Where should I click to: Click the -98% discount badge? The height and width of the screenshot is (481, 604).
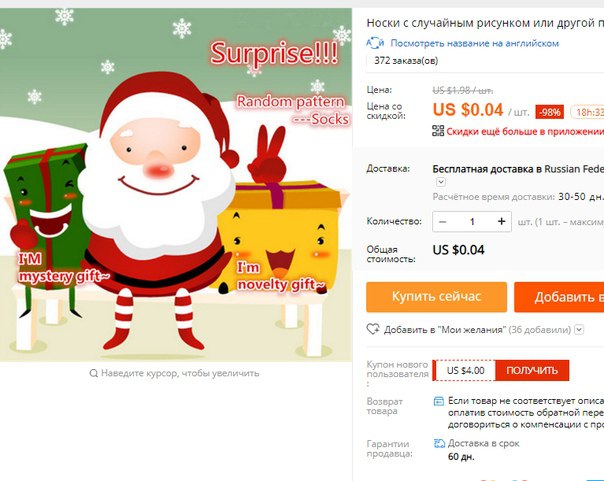[550, 112]
